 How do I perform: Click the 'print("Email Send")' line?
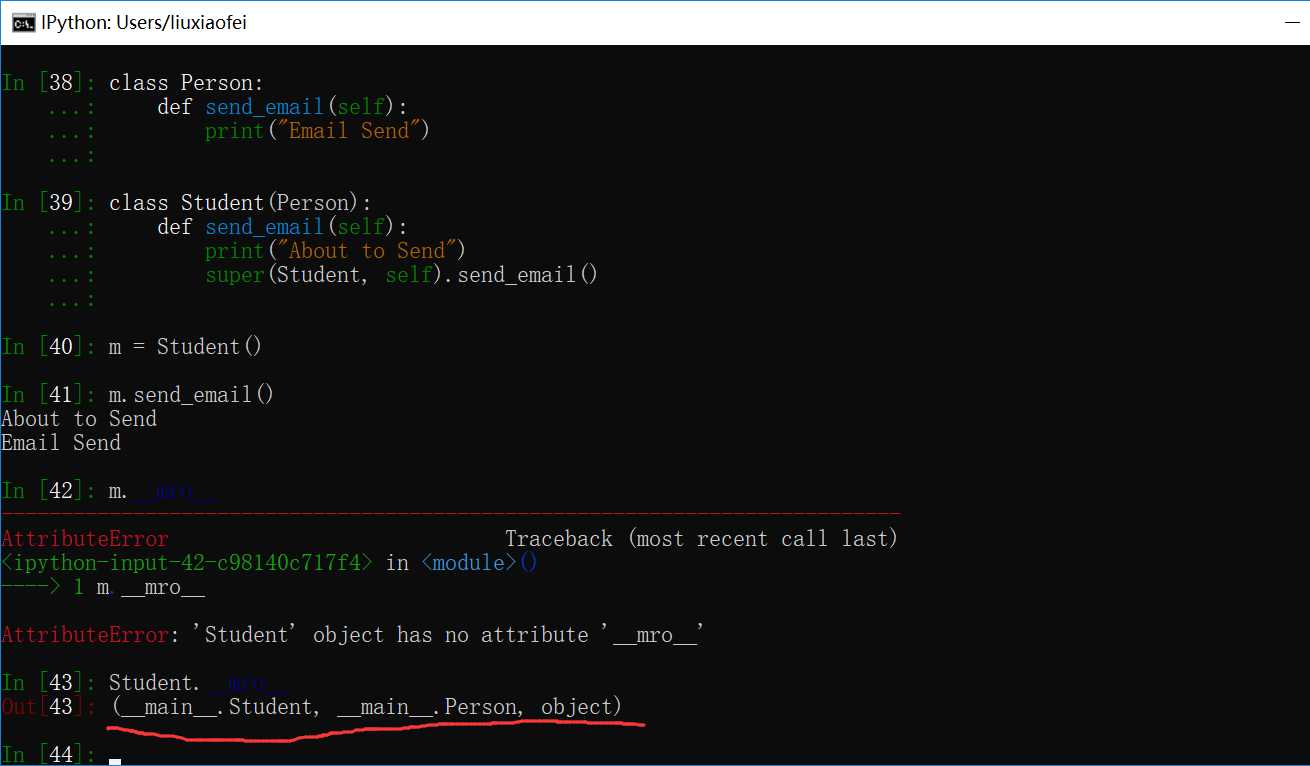click(x=317, y=131)
